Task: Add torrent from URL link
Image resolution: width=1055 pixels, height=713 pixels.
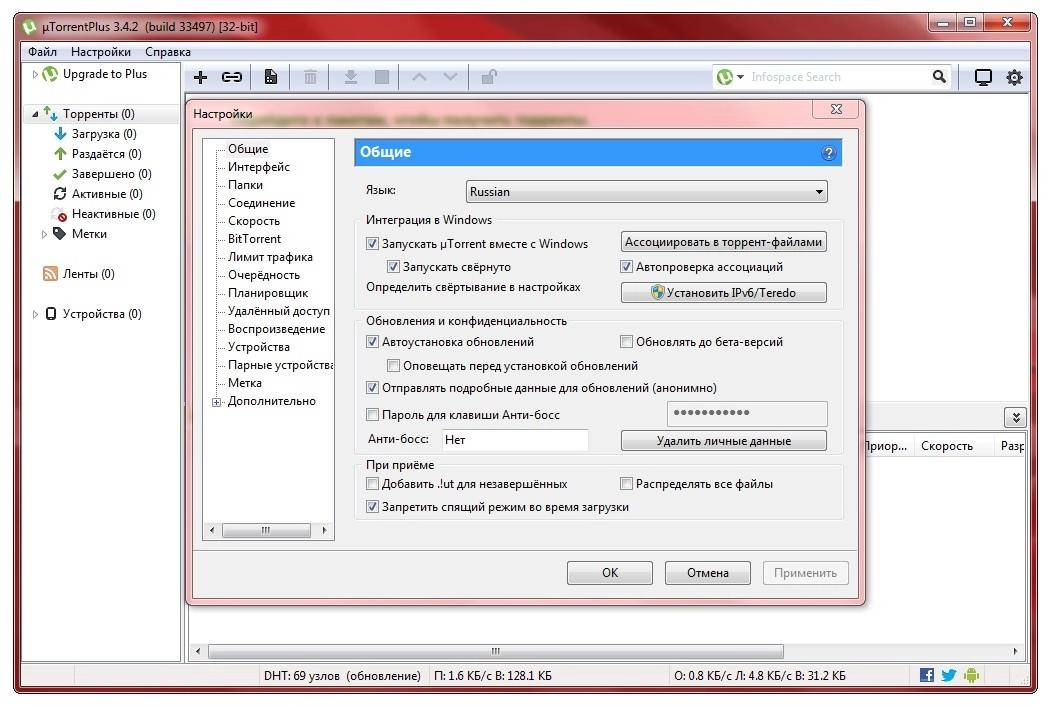Action: pyautogui.click(x=231, y=76)
